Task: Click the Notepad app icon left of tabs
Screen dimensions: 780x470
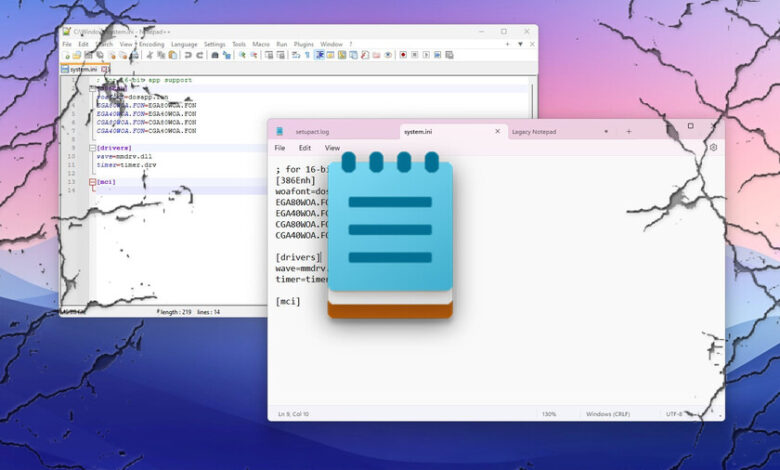Action: pos(280,131)
